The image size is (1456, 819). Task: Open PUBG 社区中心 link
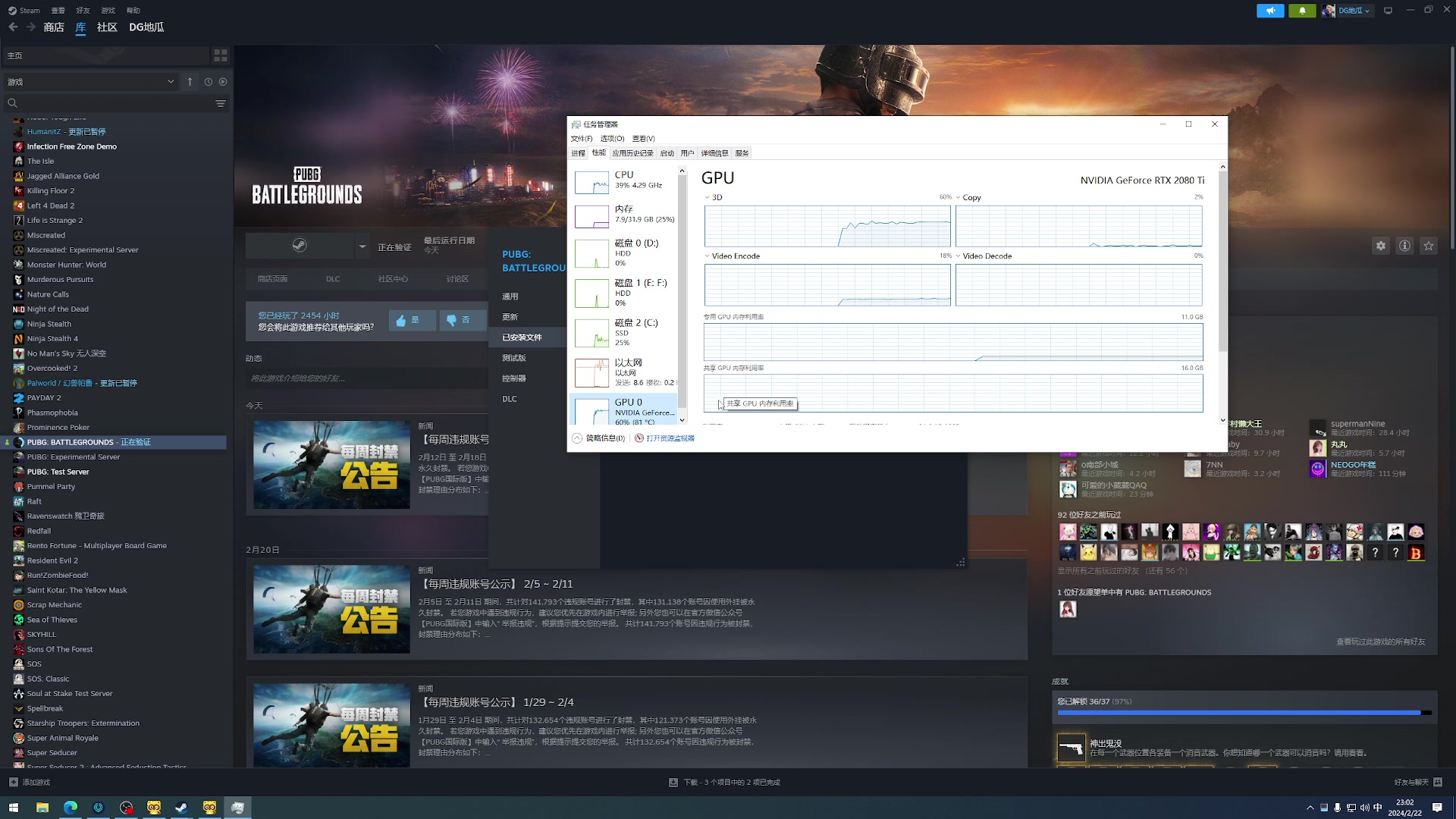pos(393,279)
